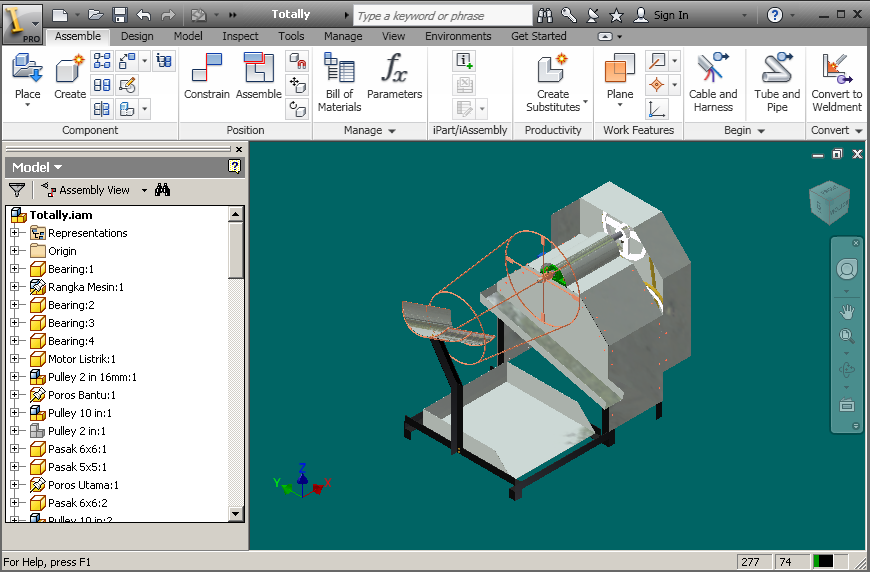Select Poros Bantu:1 in the tree
The width and height of the screenshot is (870, 572).
(82, 395)
